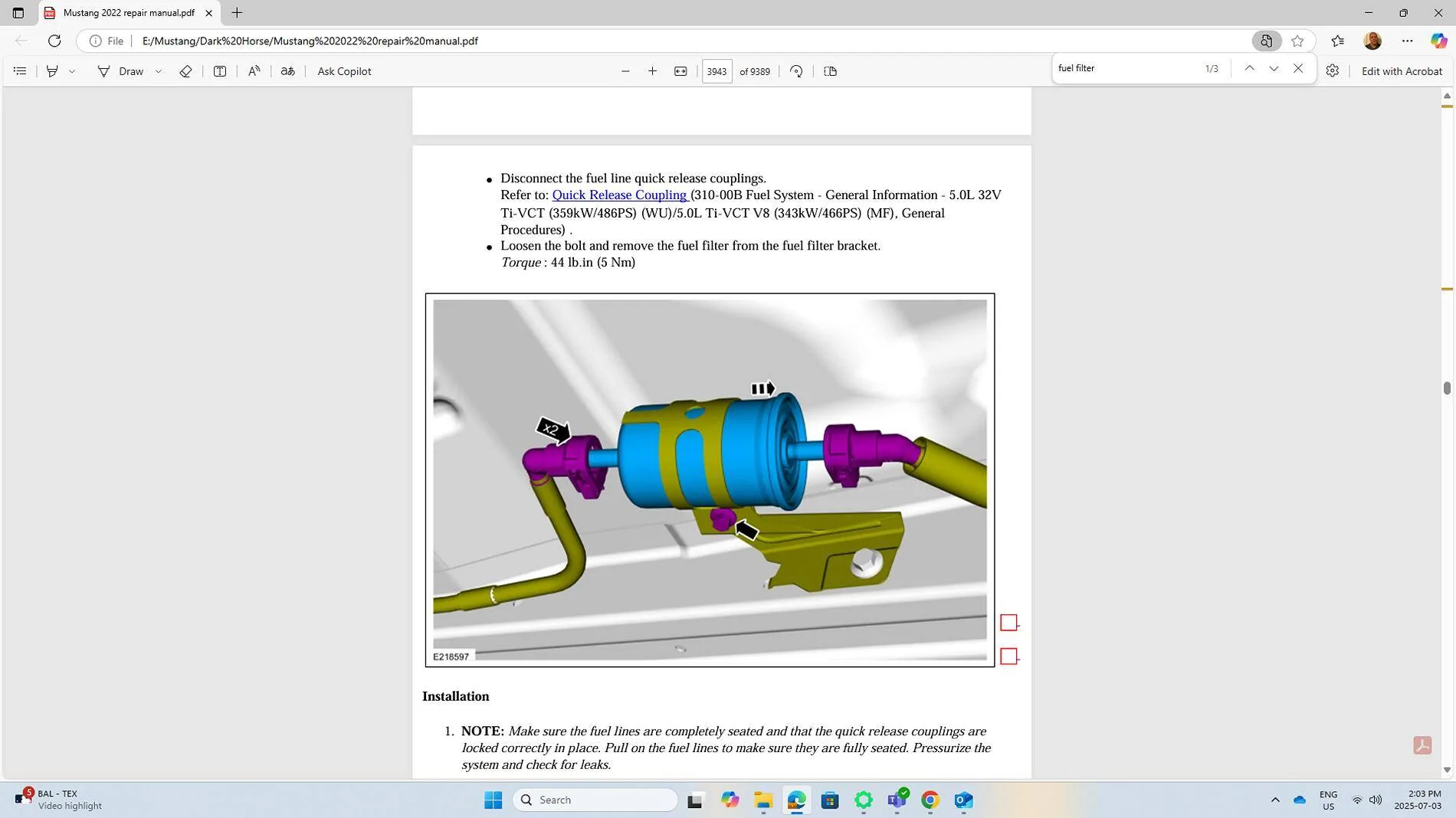Open Google Chrome from taskbar
1456x818 pixels.
click(x=930, y=800)
